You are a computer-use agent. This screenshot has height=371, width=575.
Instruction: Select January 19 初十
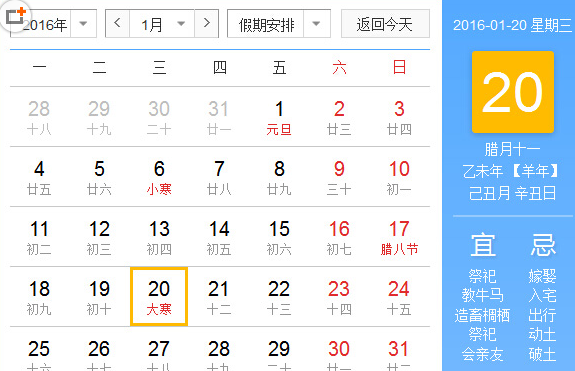pyautogui.click(x=99, y=297)
